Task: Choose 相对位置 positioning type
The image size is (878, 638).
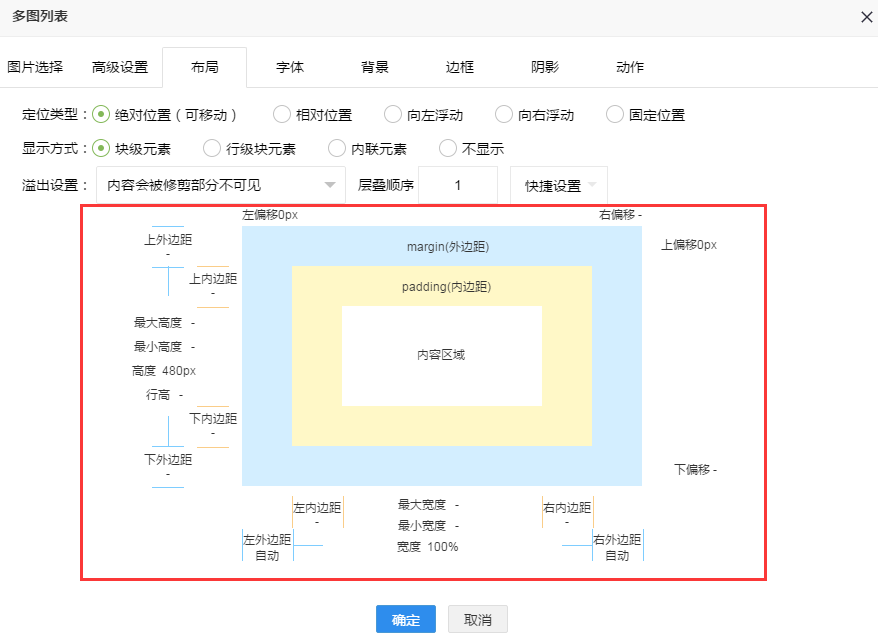Action: pos(282,115)
